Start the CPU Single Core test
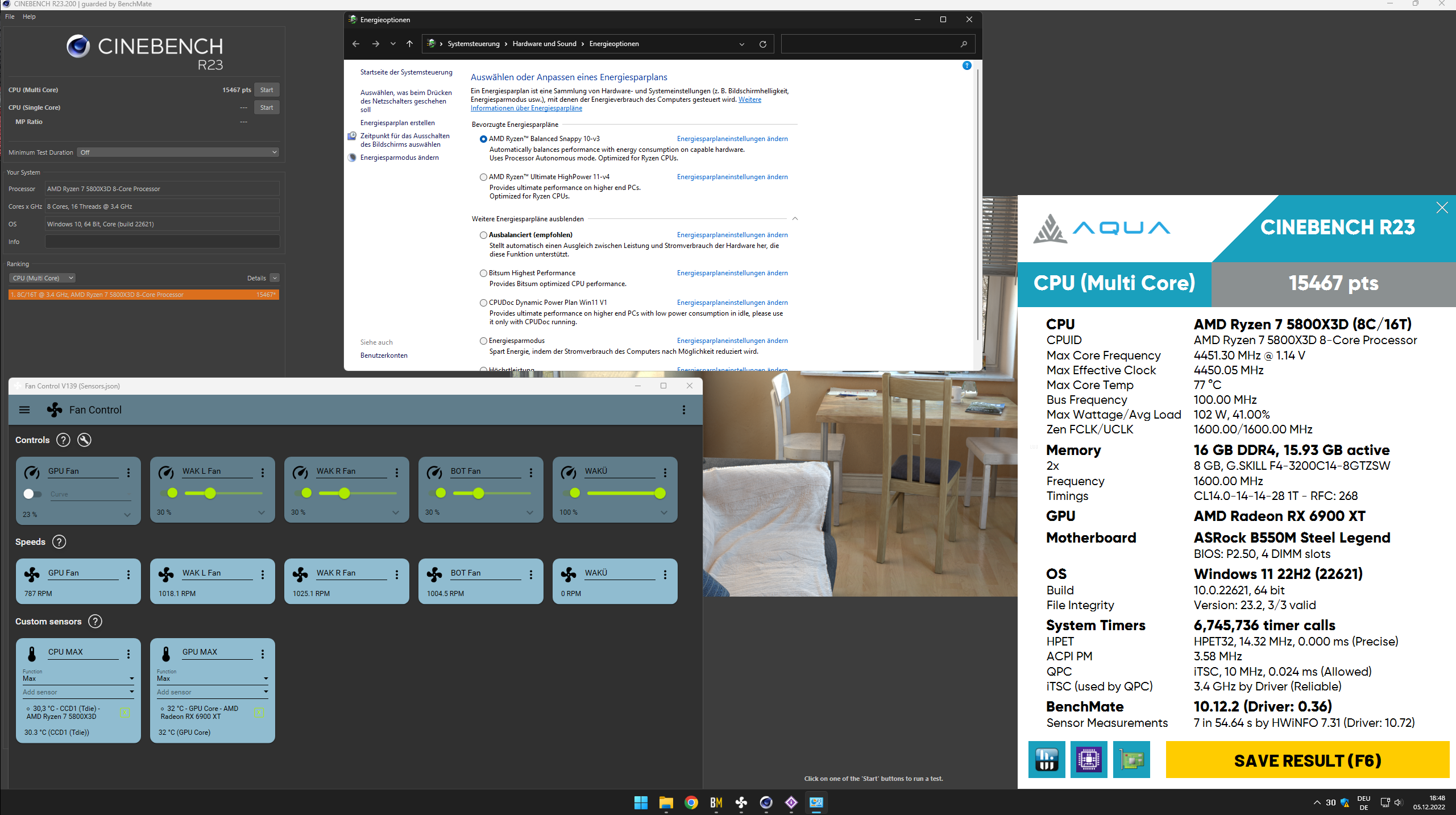1456x815 pixels. point(266,107)
